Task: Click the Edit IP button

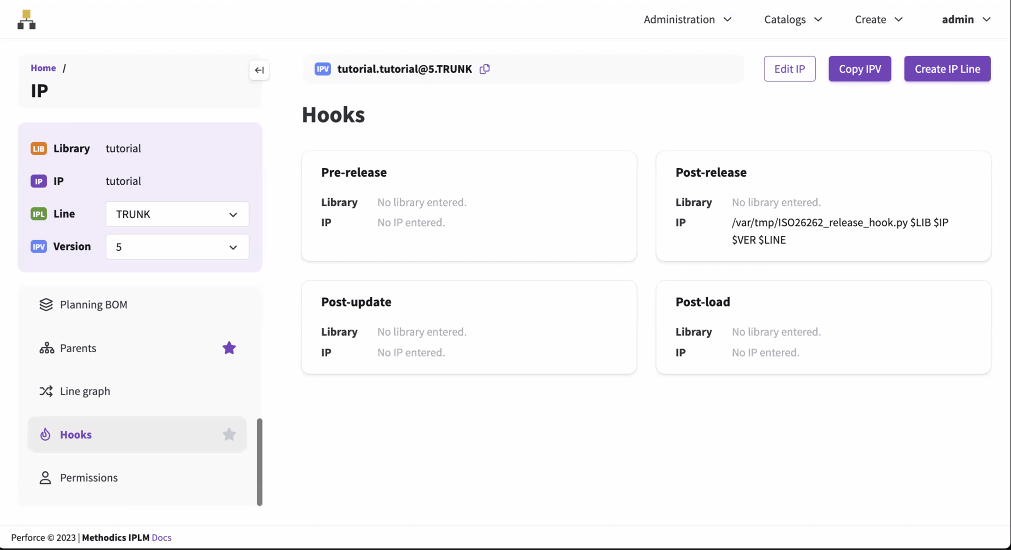Action: click(x=790, y=69)
